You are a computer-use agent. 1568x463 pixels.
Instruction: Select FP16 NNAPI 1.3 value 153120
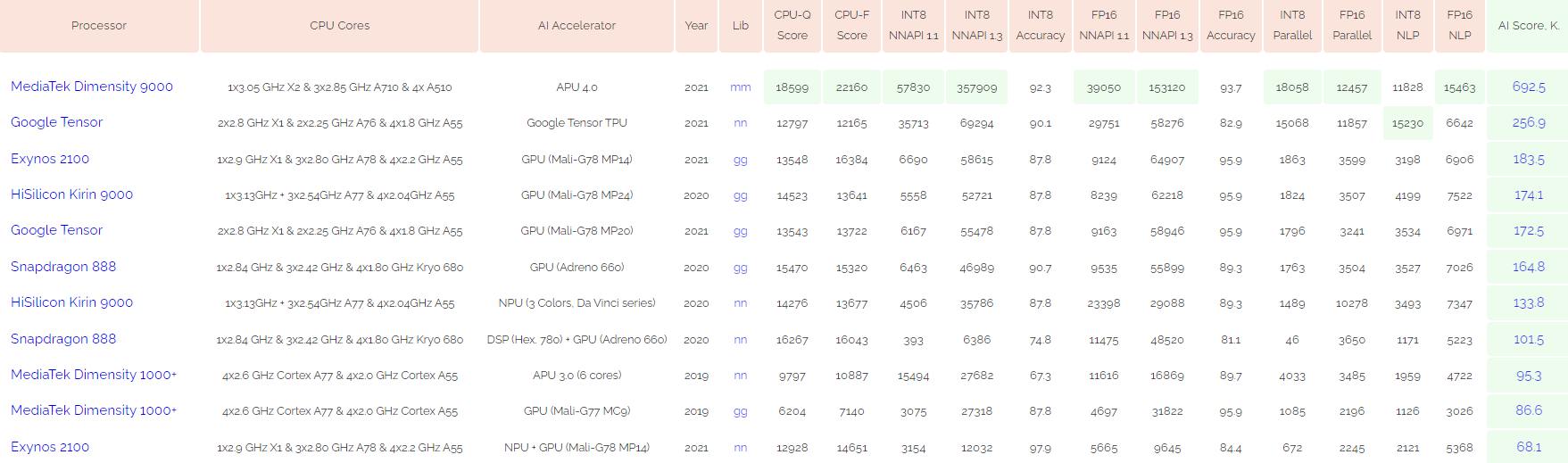pos(1167,87)
